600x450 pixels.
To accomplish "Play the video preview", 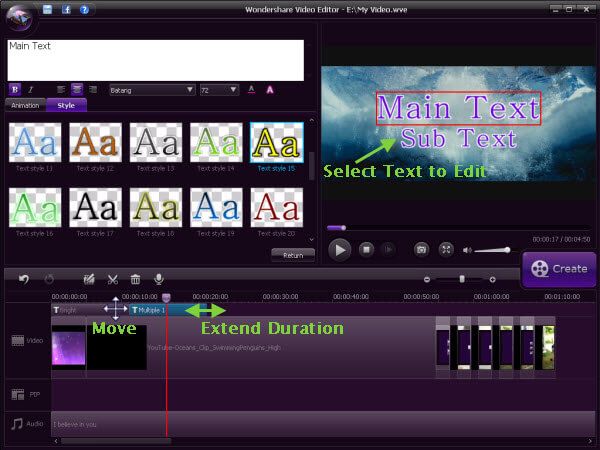I will click(339, 250).
